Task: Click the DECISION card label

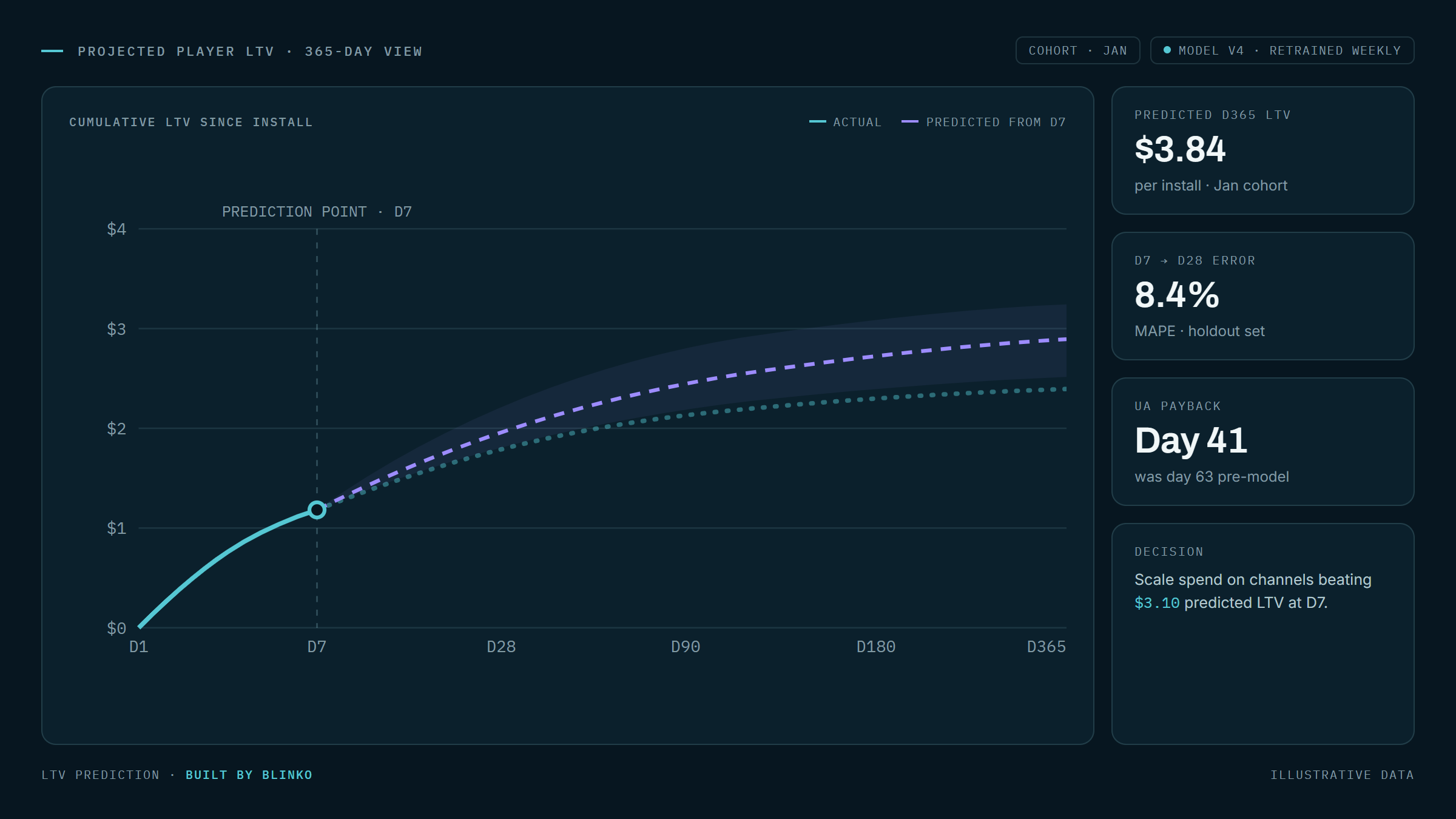Action: (x=1169, y=552)
